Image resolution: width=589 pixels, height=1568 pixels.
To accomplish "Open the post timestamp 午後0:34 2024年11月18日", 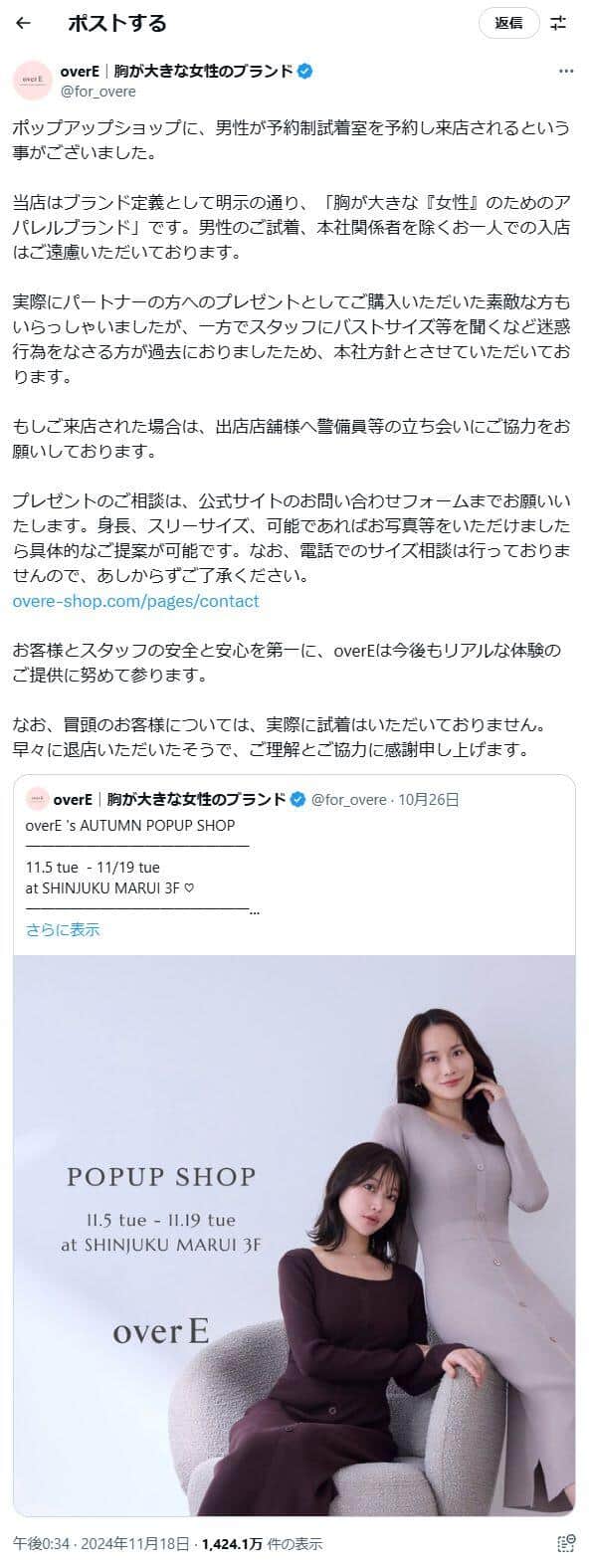I will pos(101,1544).
